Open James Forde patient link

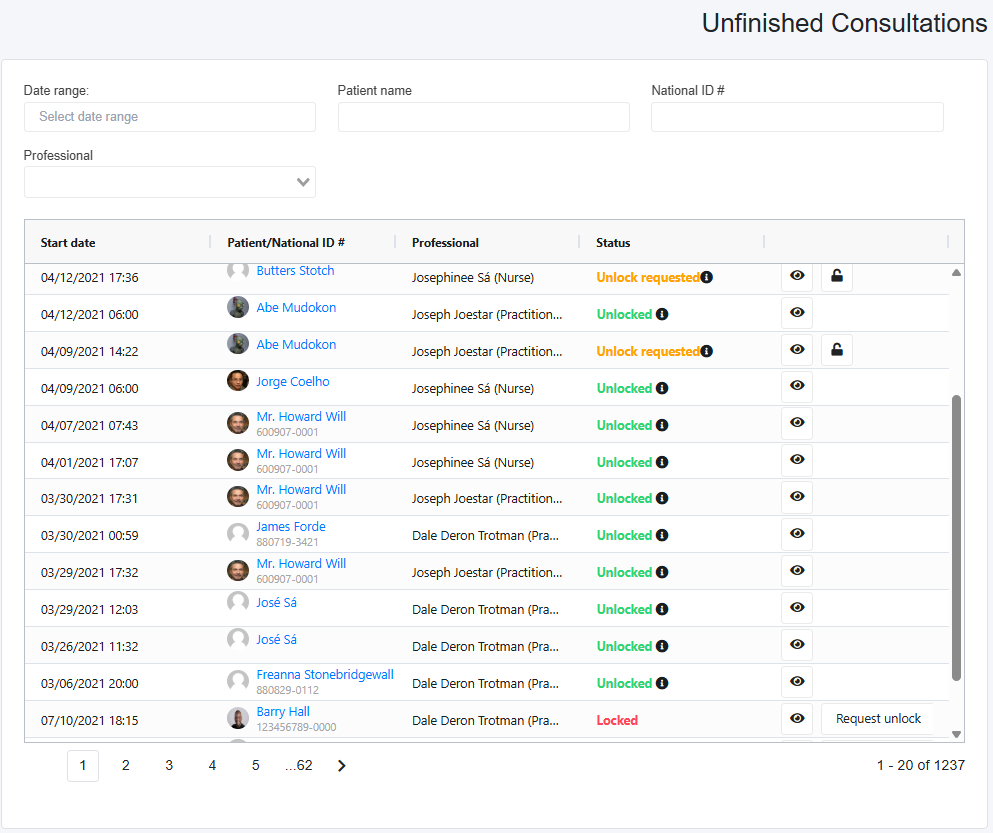coord(291,527)
